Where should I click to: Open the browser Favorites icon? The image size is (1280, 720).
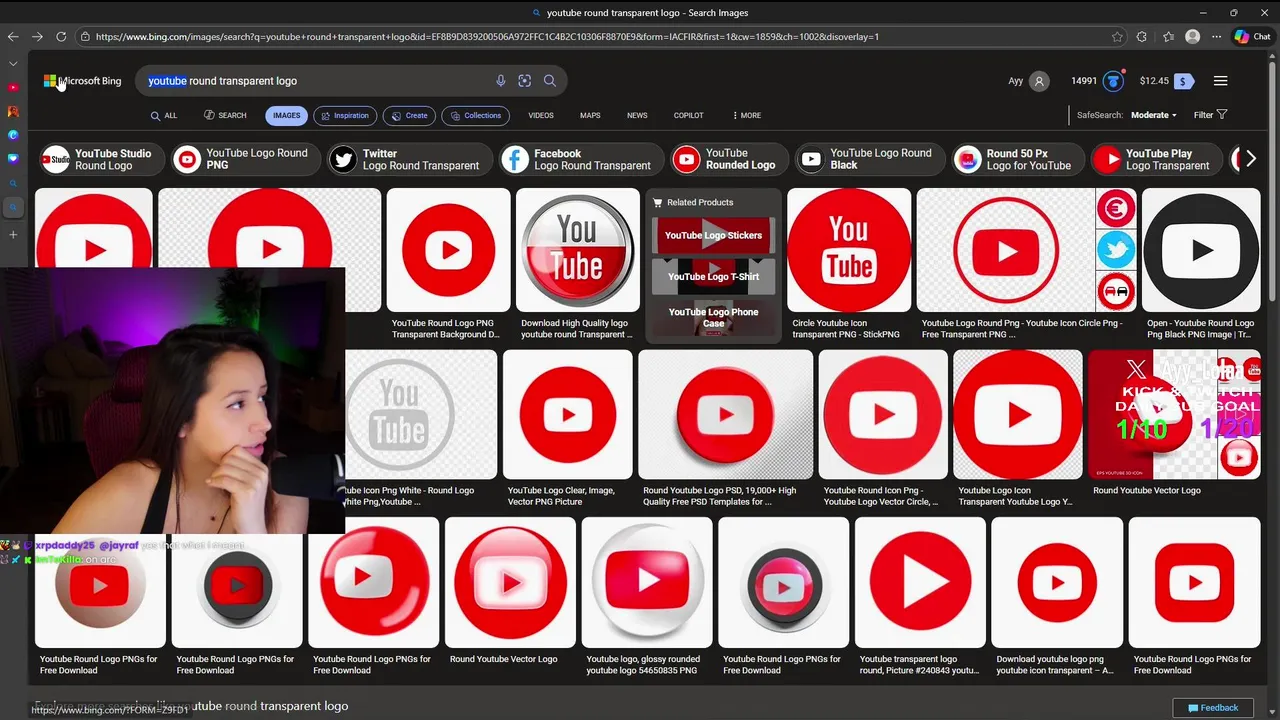1168,37
